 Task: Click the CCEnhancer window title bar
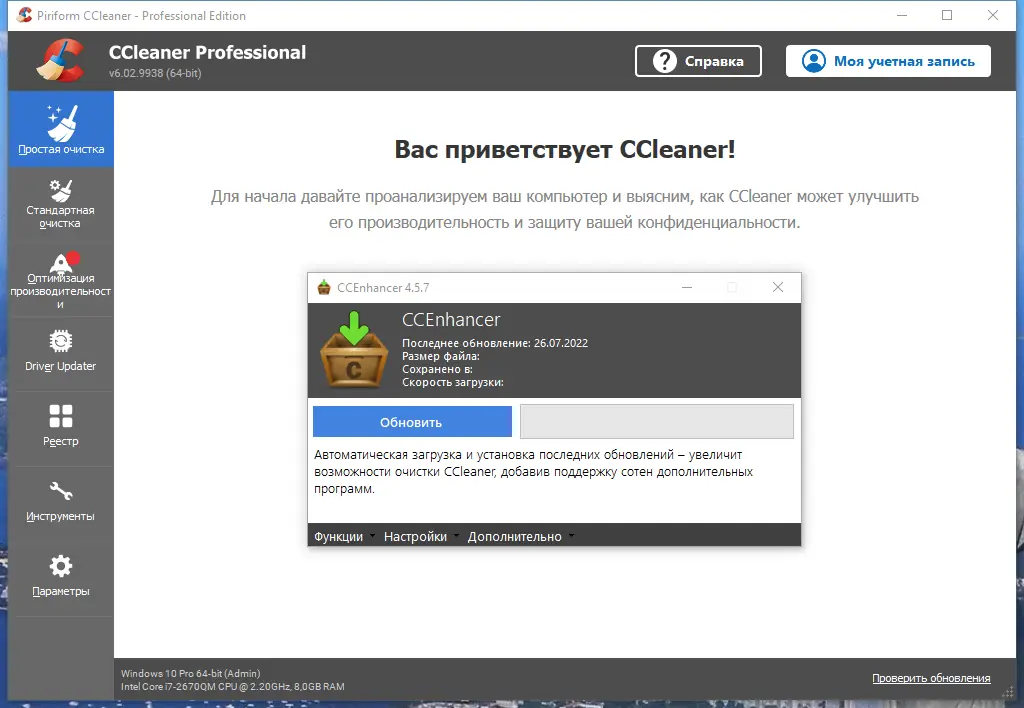pyautogui.click(x=500, y=287)
